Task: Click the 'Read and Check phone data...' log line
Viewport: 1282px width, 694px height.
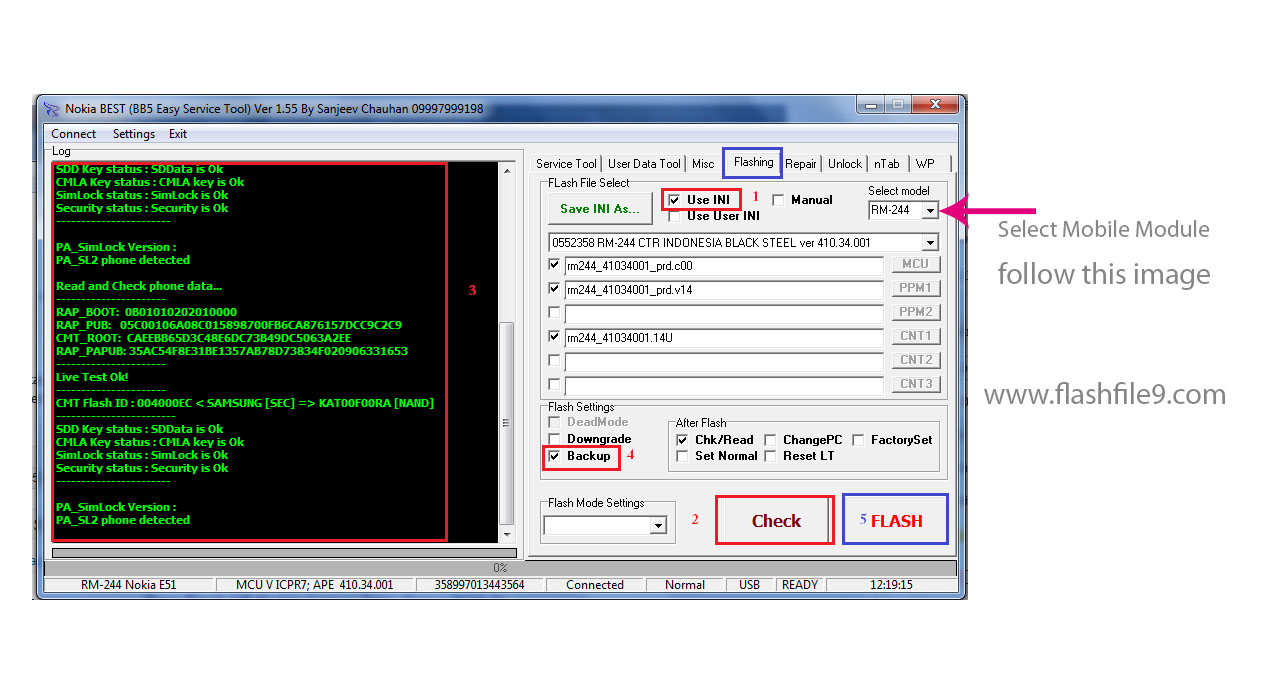Action: pyautogui.click(x=139, y=286)
